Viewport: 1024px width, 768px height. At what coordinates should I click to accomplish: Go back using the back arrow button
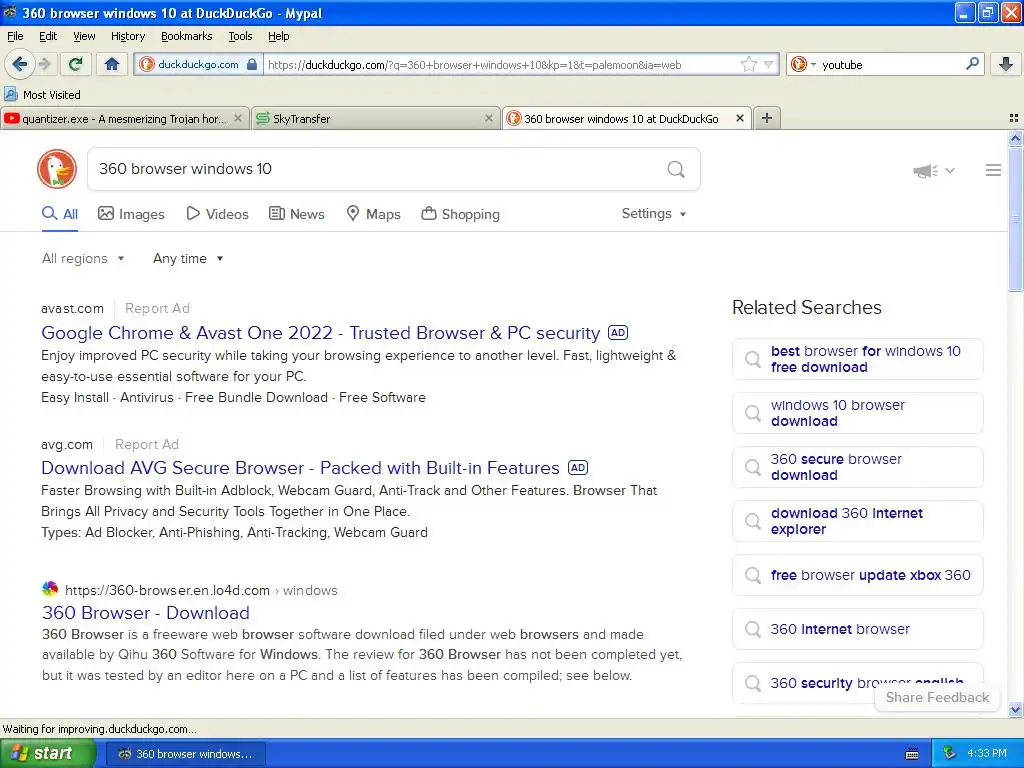pyautogui.click(x=19, y=64)
